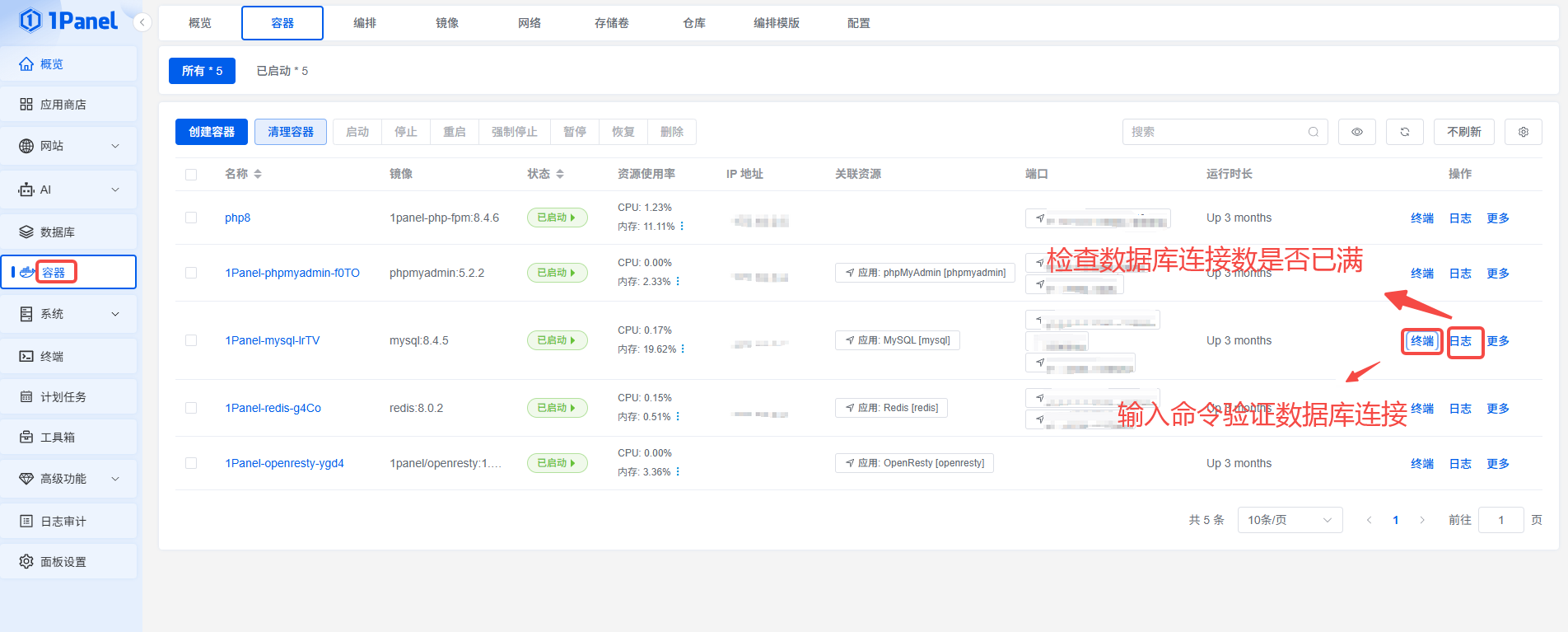Screen dimensions: 1568x632
Task: Switch to the 已启动 * 5 filter tab
Action: pos(282,71)
